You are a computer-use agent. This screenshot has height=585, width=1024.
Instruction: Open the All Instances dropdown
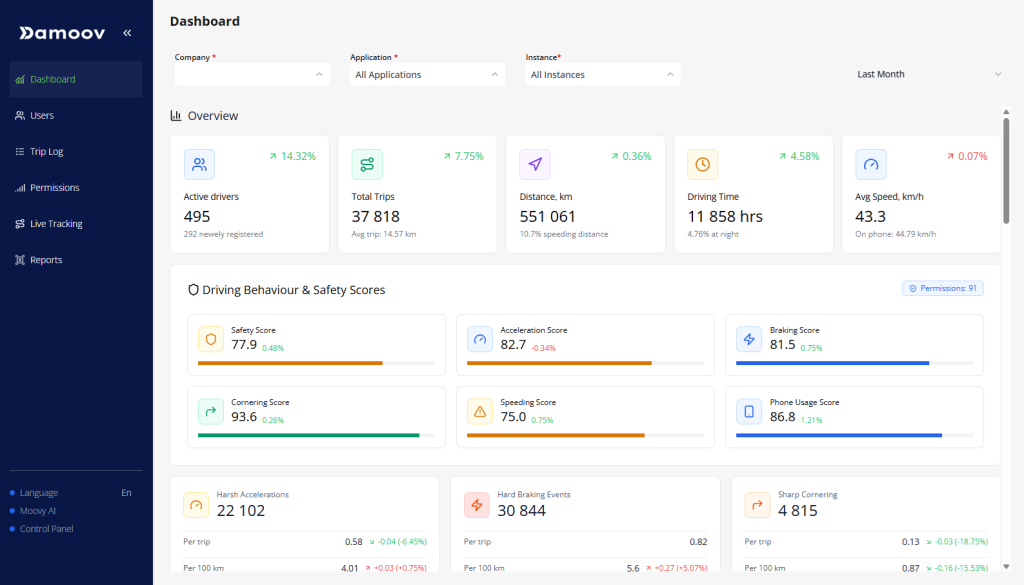click(603, 75)
